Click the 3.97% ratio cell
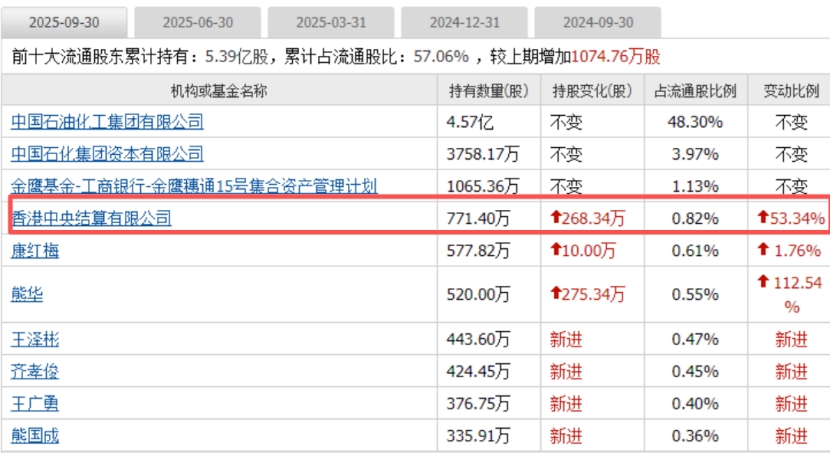Image resolution: width=831 pixels, height=453 pixels. pos(695,154)
